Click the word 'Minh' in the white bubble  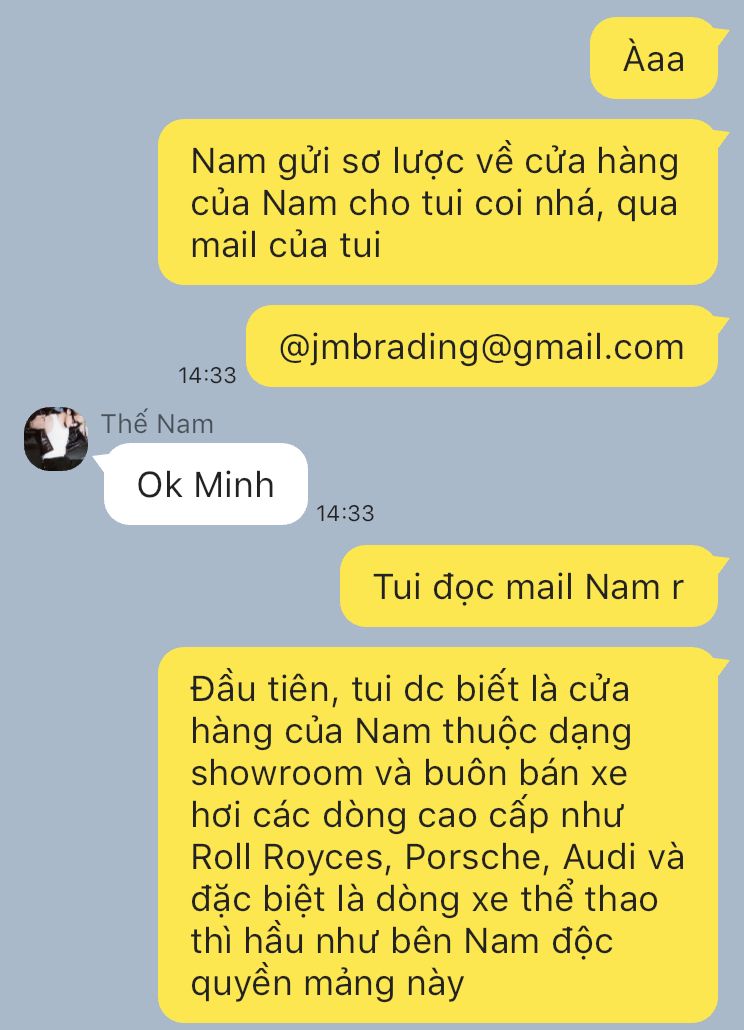(x=234, y=485)
